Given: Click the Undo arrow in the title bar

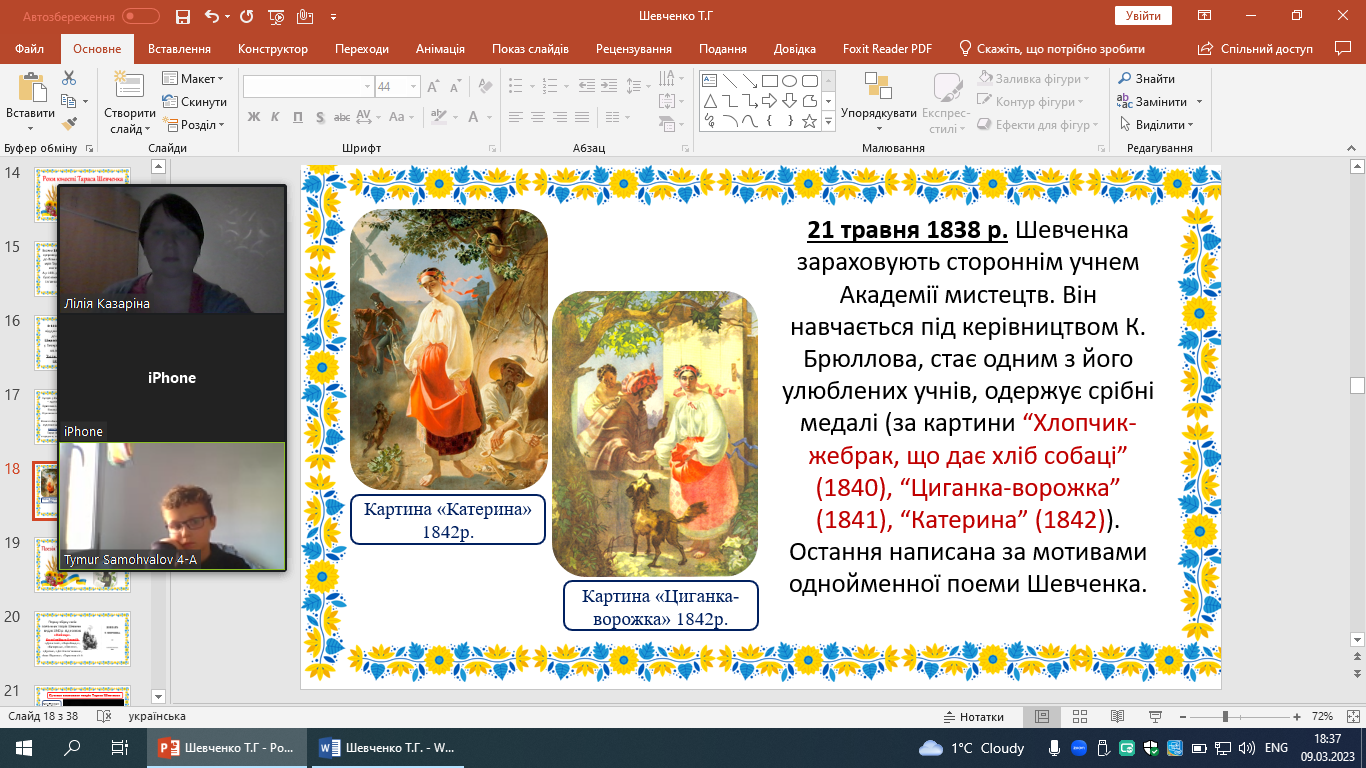Looking at the screenshot, I should point(211,17).
